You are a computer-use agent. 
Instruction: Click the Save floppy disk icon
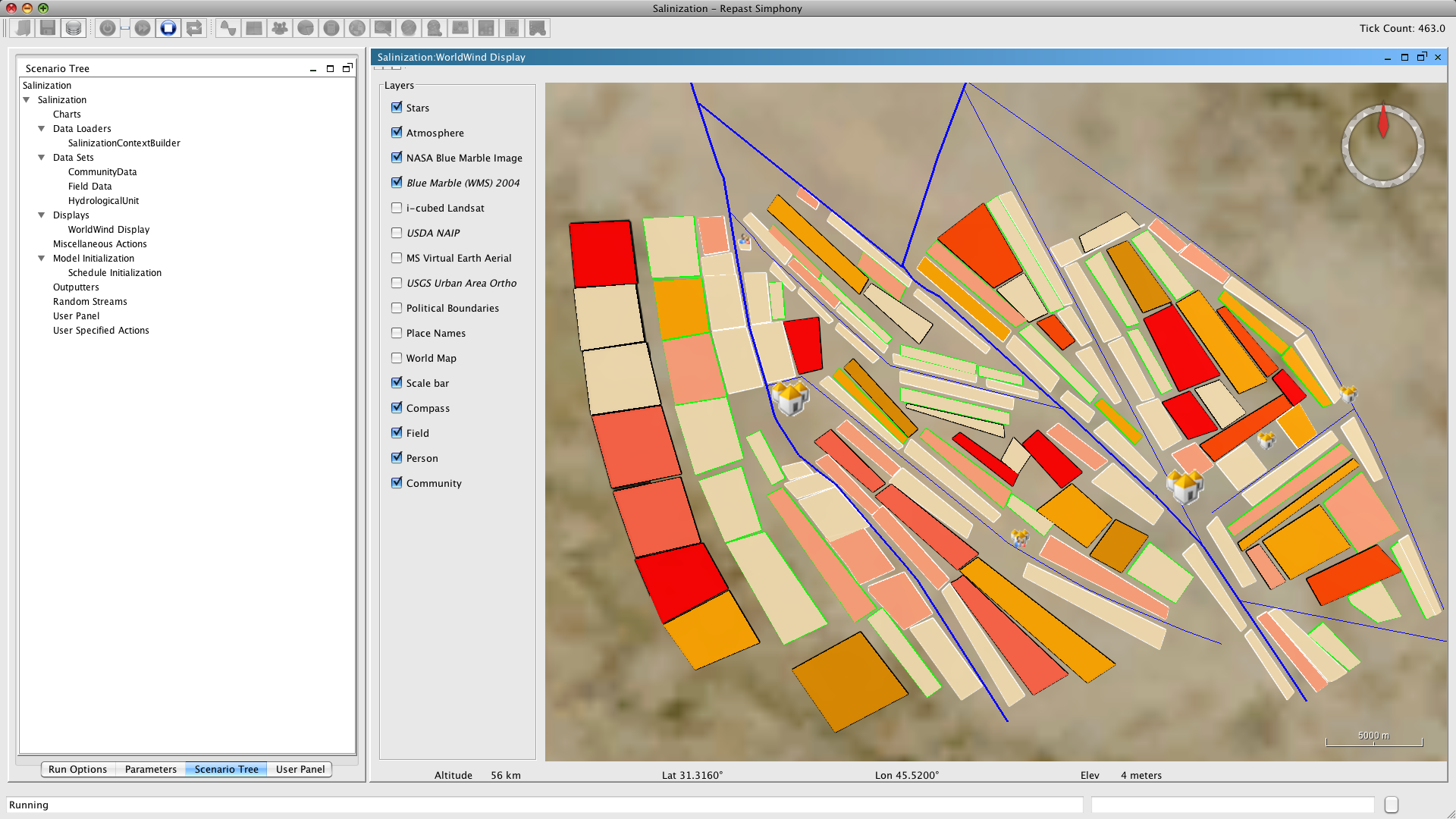pos(48,28)
